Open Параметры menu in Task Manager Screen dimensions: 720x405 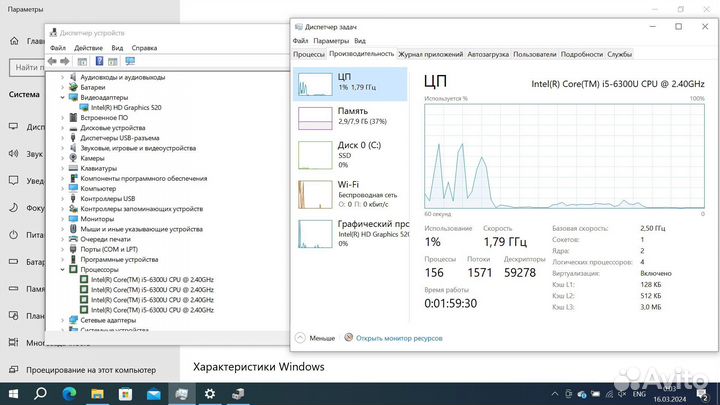coord(331,41)
